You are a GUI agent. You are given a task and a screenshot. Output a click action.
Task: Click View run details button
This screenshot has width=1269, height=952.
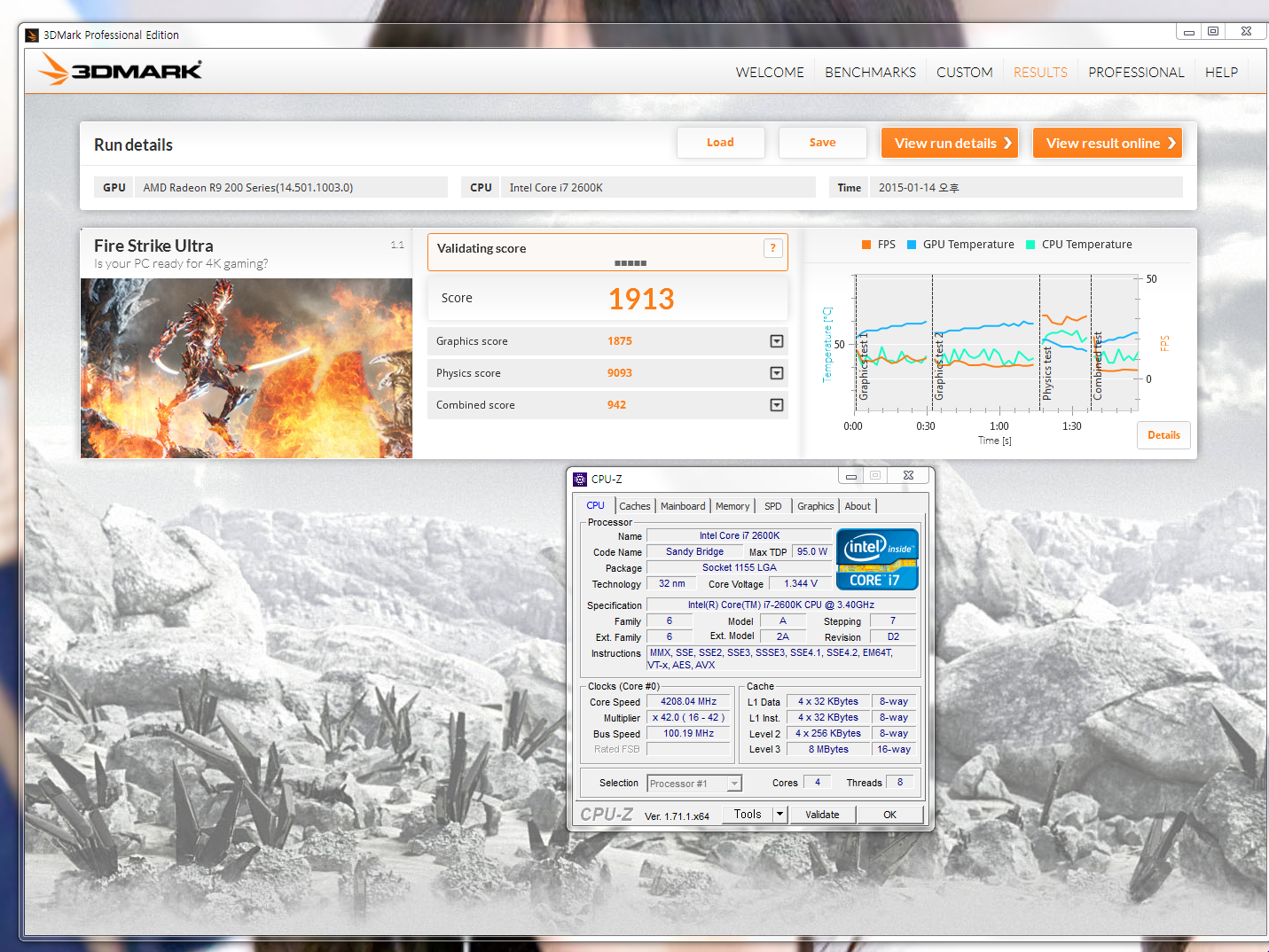click(x=949, y=143)
